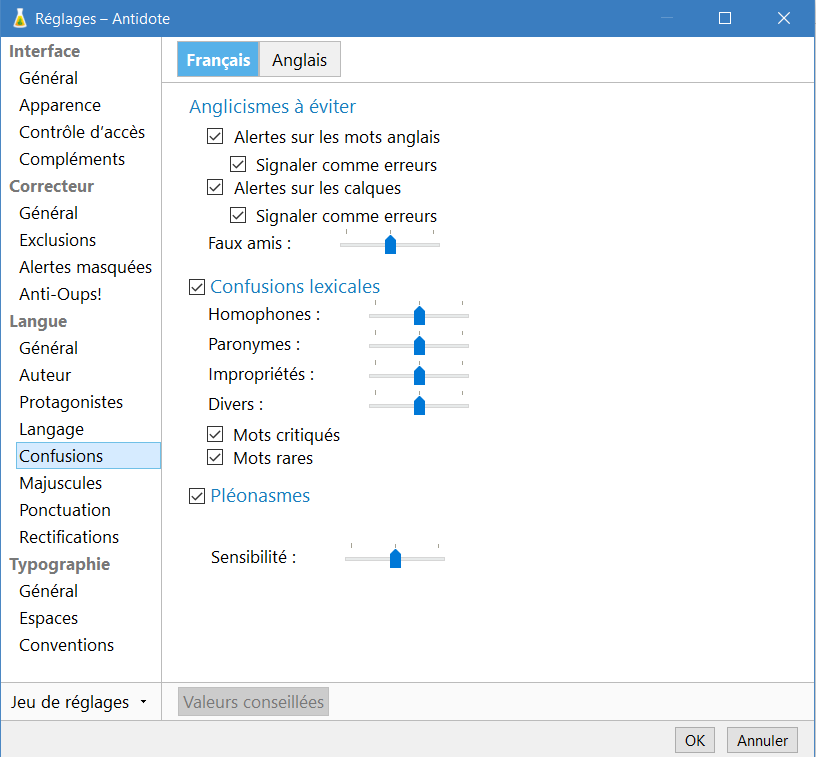
Task: Uncheck the Mots rares option
Action: (x=215, y=457)
